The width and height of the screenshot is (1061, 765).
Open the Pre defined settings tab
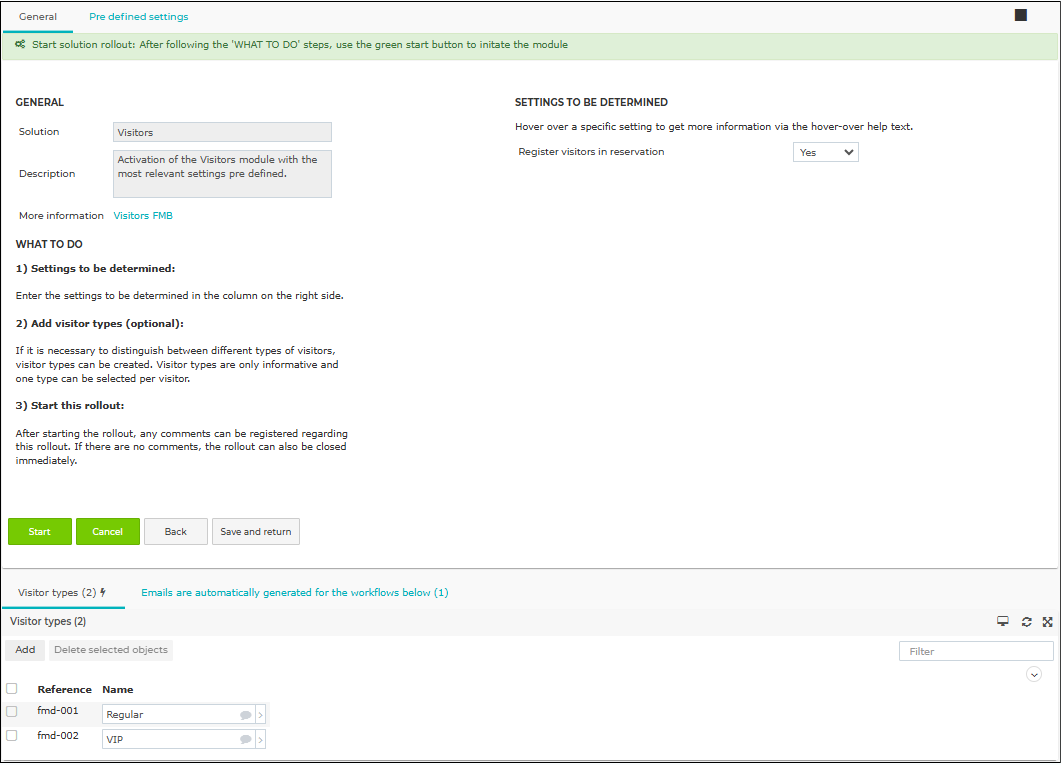point(139,16)
